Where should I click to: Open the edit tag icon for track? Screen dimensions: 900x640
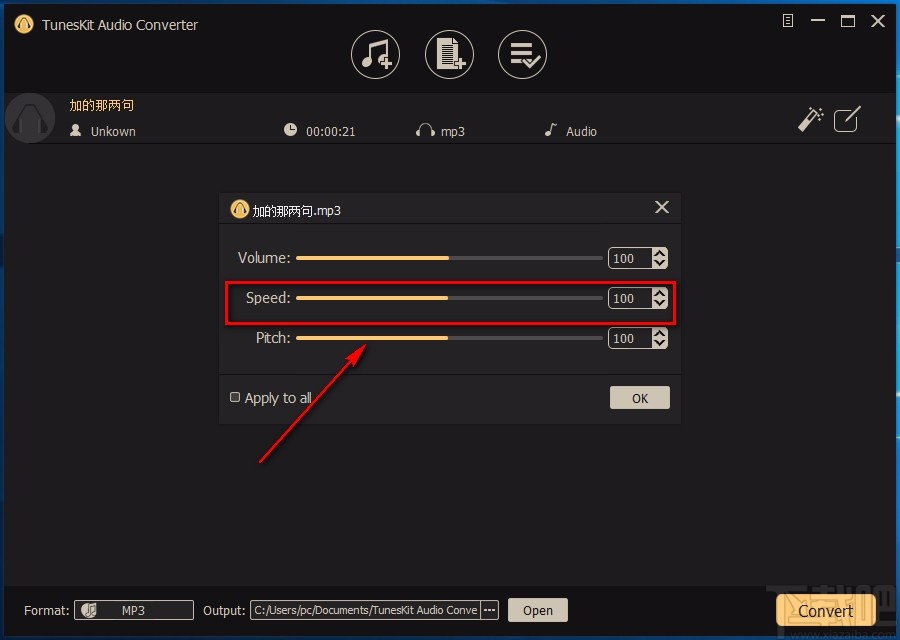point(847,119)
